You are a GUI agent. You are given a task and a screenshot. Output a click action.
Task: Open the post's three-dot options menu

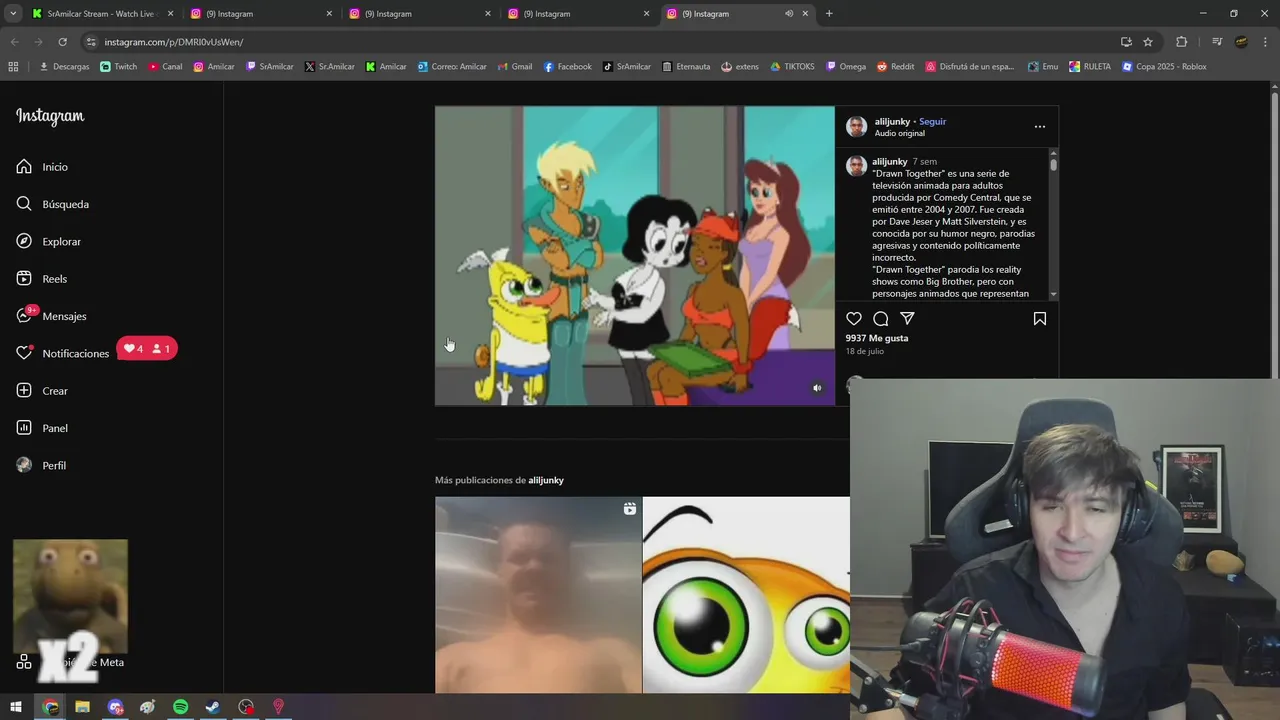pyautogui.click(x=1040, y=127)
